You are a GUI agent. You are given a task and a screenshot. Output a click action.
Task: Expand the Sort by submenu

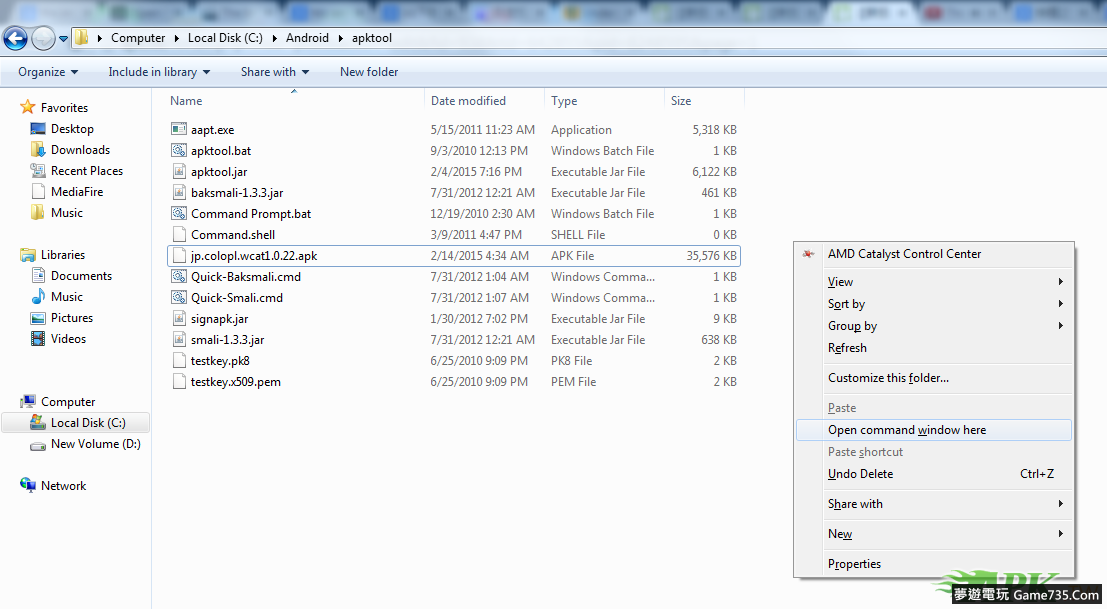point(846,304)
